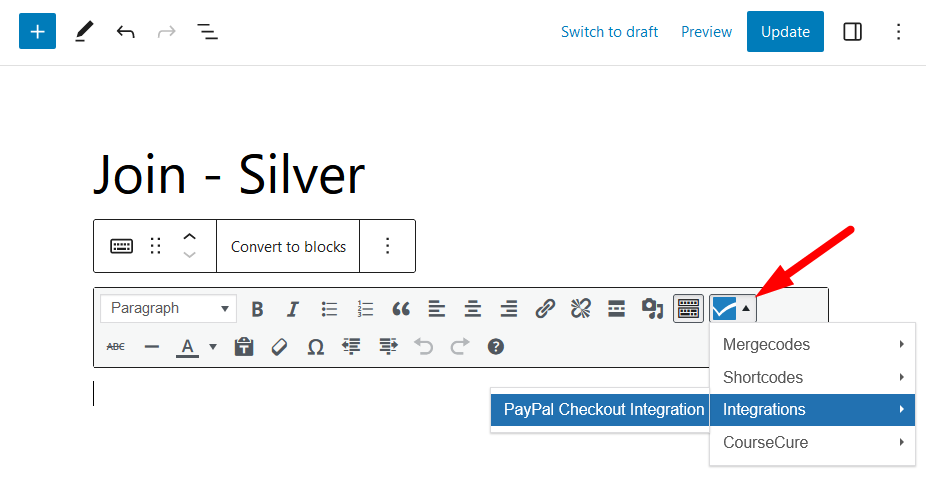Clear formatting with the eraser icon
The image size is (926, 504).
[279, 347]
